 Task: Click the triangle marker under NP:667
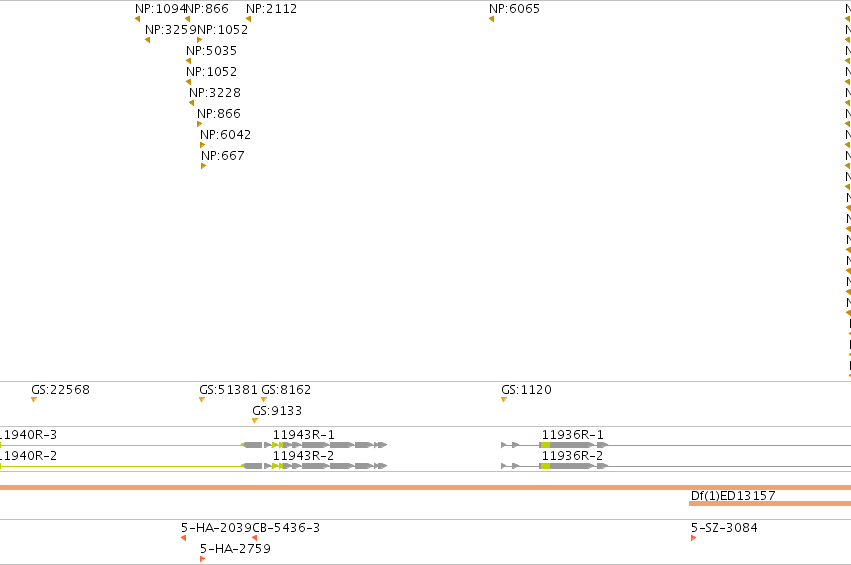204,166
